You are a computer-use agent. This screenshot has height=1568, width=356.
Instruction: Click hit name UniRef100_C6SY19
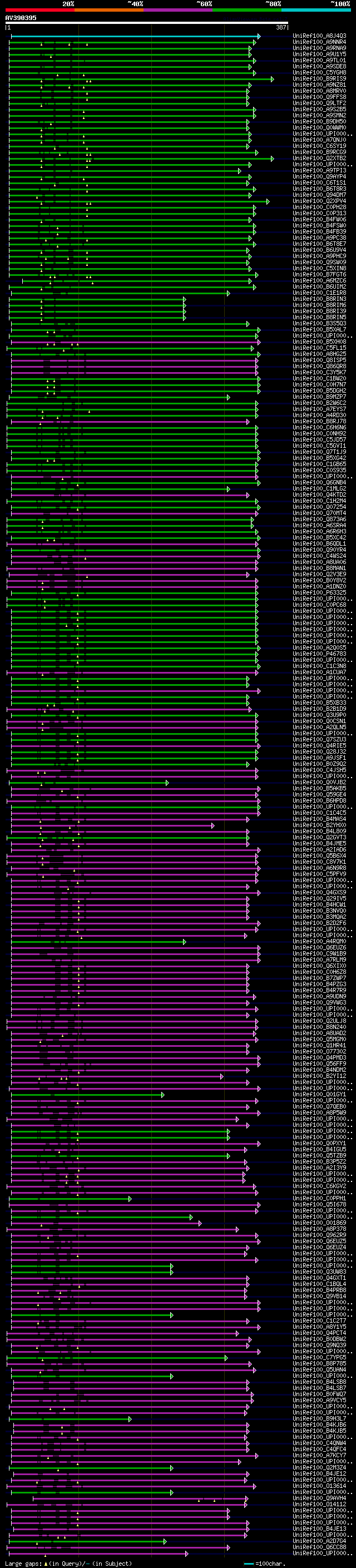319,146
